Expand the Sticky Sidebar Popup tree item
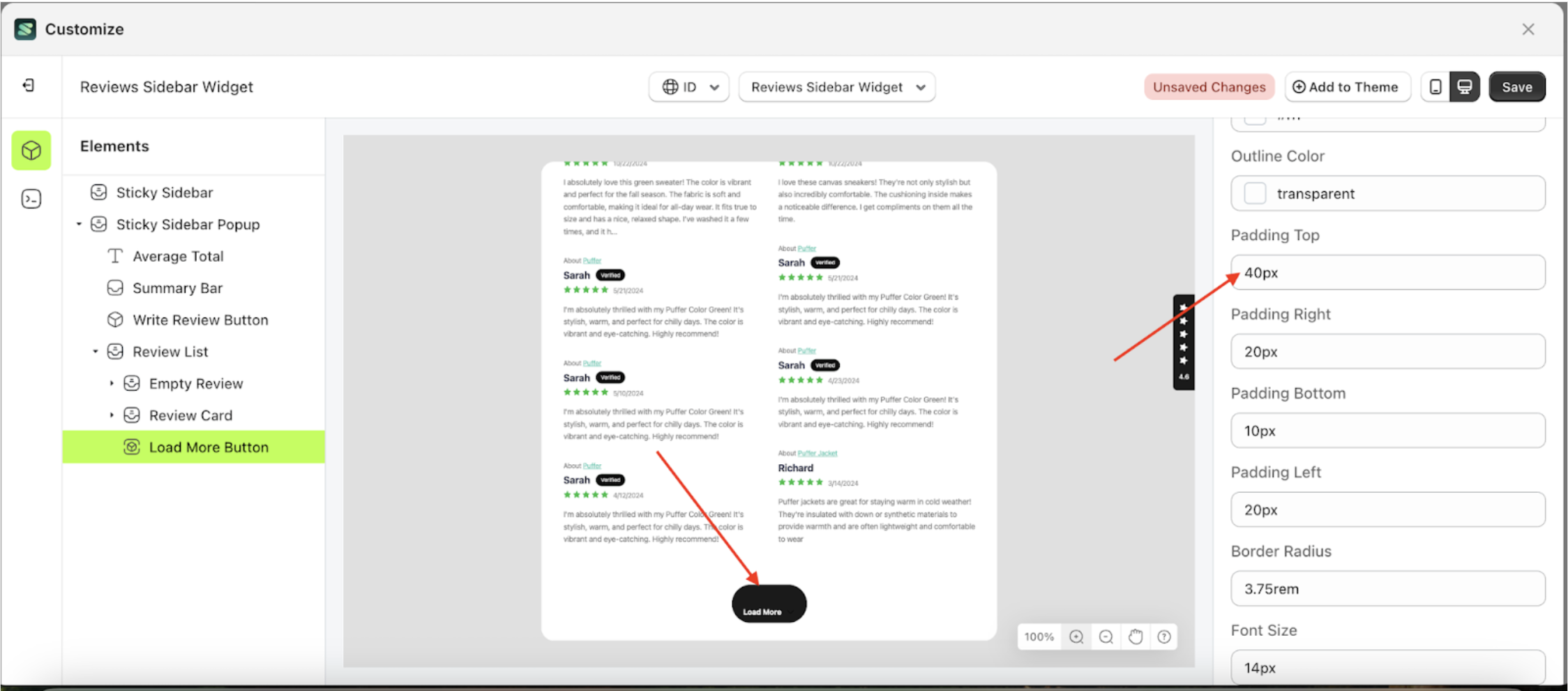 (79, 224)
